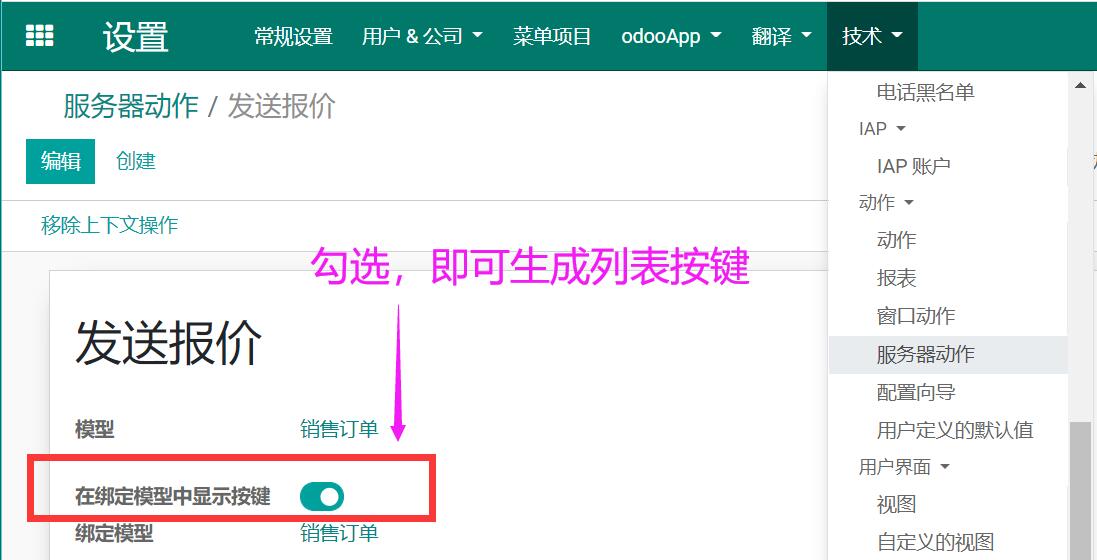Open the apps grid menu icon
This screenshot has width=1097, height=560.
[x=39, y=36]
